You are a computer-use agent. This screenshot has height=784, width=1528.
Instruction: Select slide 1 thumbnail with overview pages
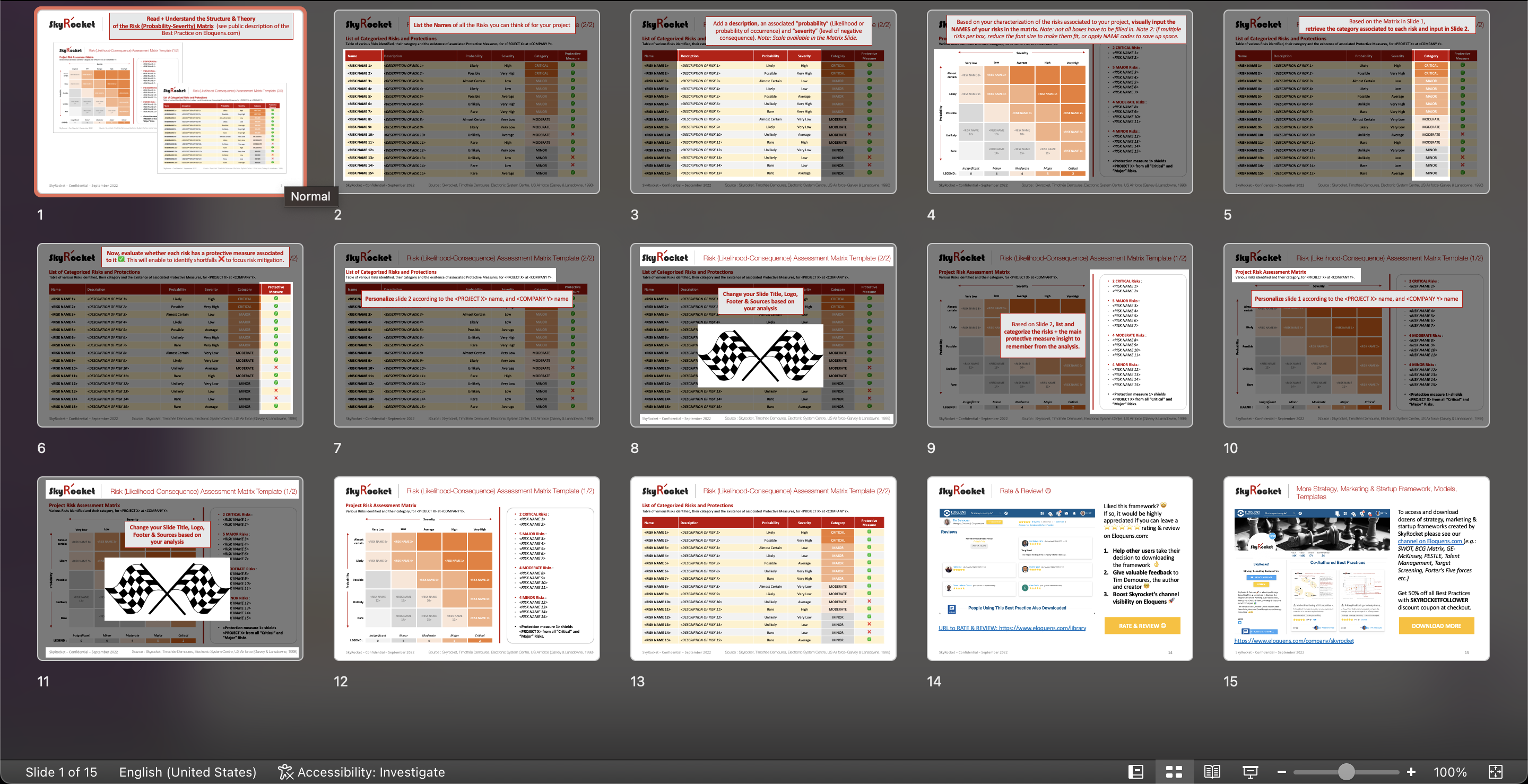click(x=170, y=101)
